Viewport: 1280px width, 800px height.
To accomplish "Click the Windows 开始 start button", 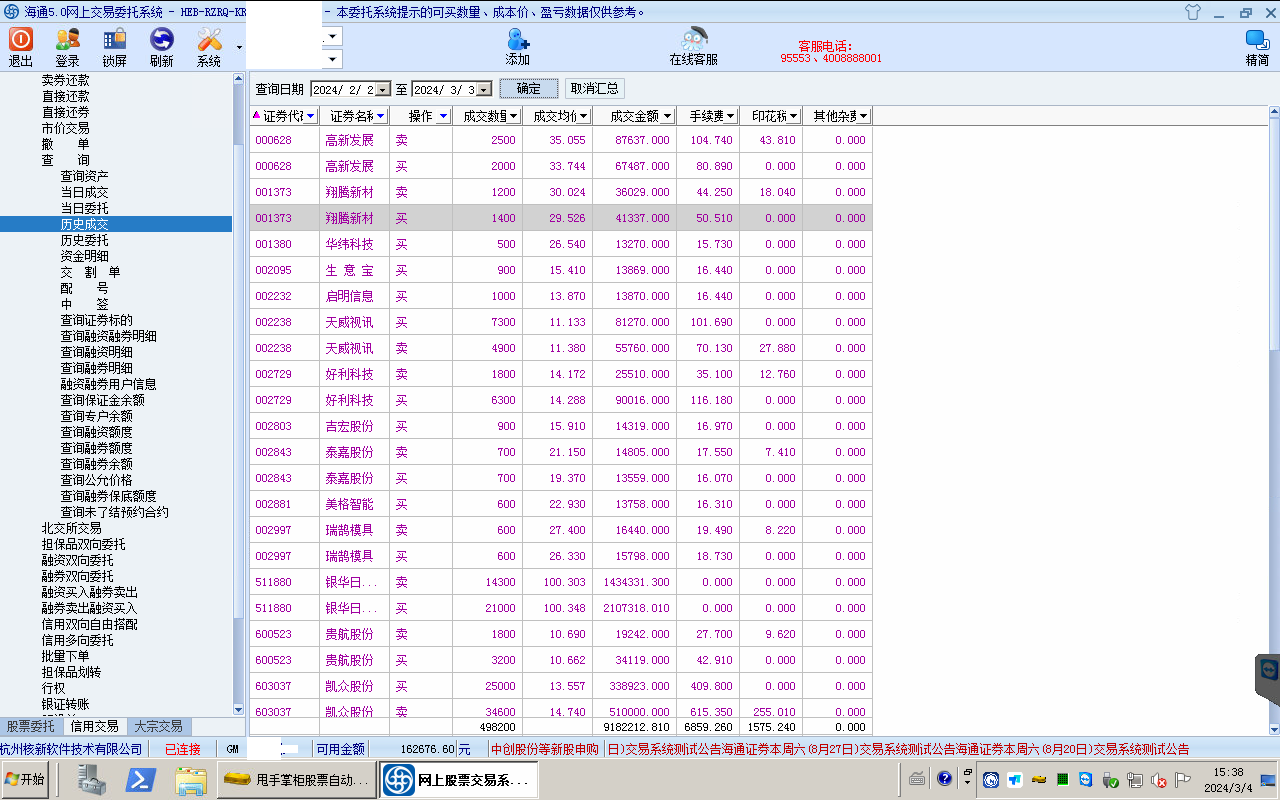I will (x=25, y=780).
